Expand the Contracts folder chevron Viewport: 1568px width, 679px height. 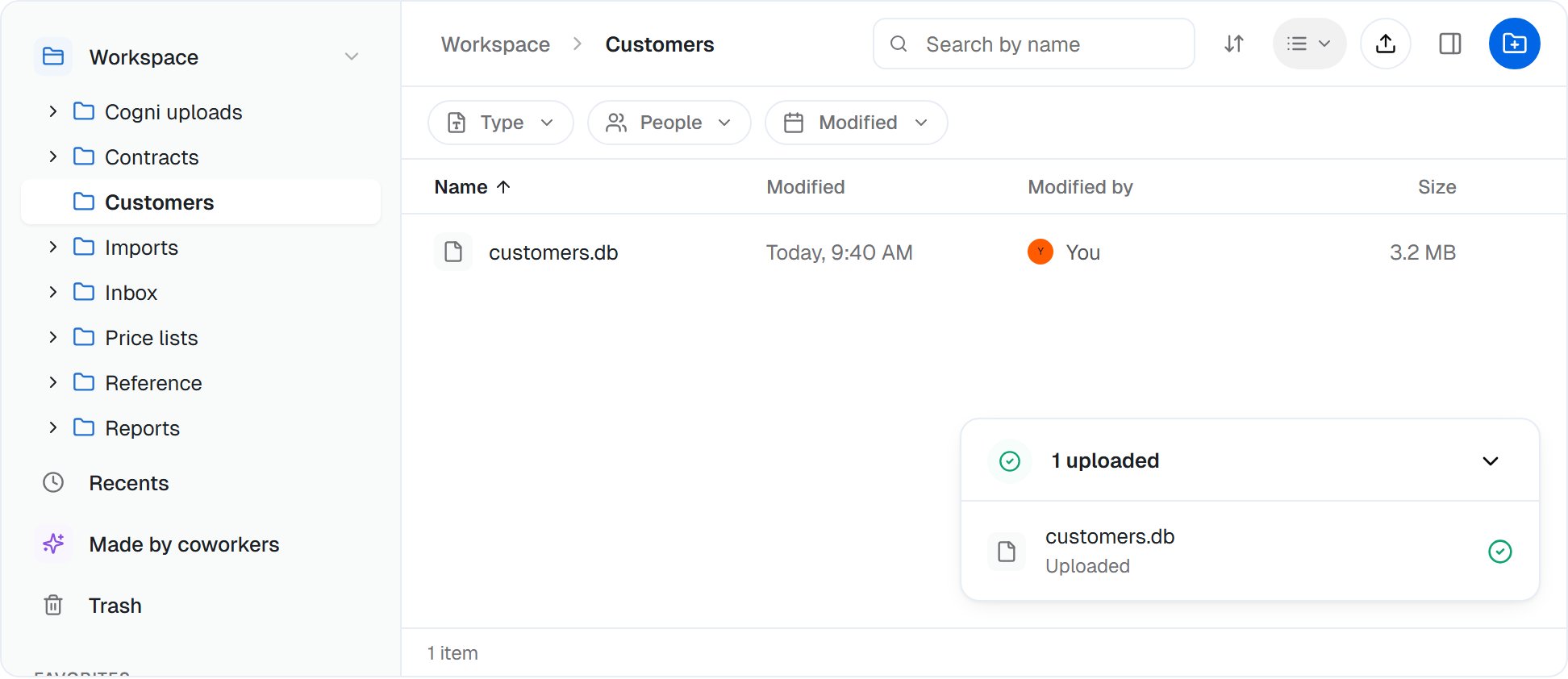coord(53,156)
